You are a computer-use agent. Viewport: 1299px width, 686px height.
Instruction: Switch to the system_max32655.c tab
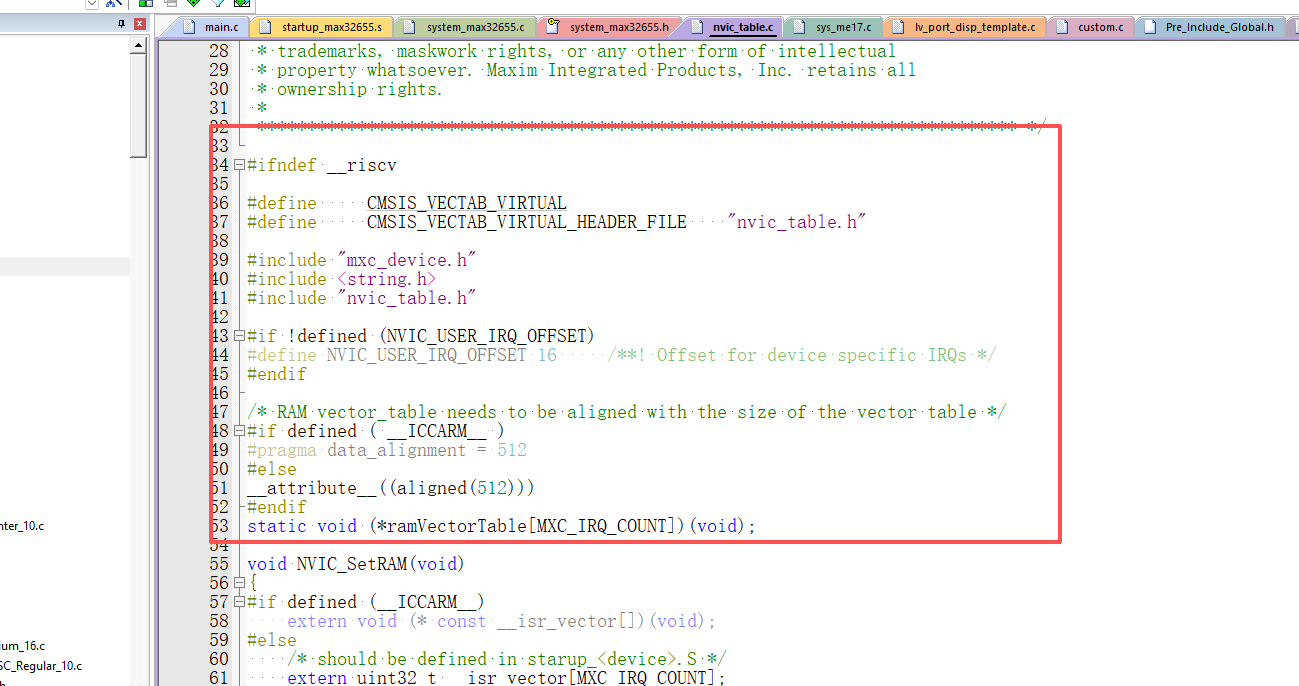click(x=465, y=27)
